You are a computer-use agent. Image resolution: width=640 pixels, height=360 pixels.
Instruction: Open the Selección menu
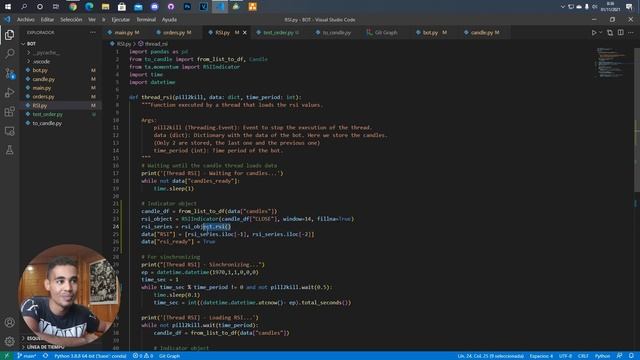[71, 20]
